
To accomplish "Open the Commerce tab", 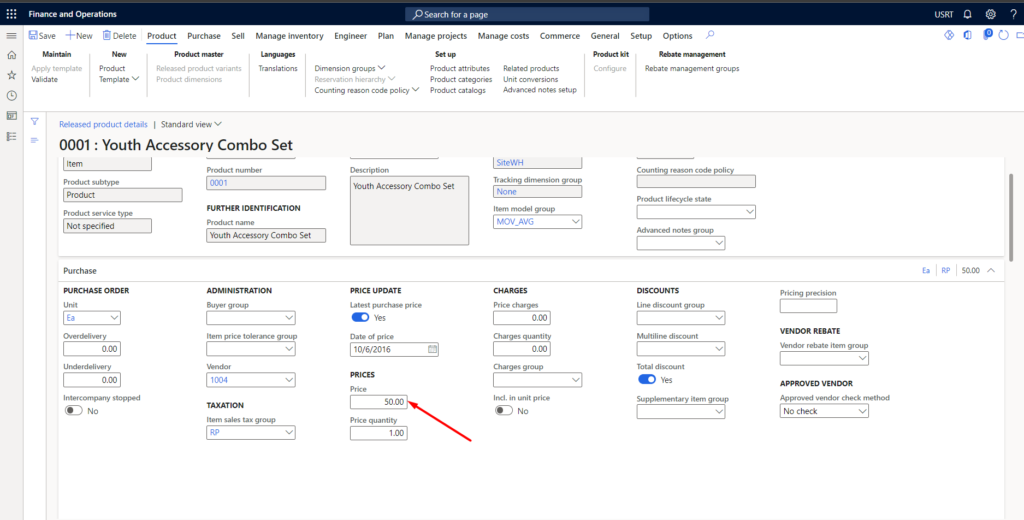I will 560,36.
